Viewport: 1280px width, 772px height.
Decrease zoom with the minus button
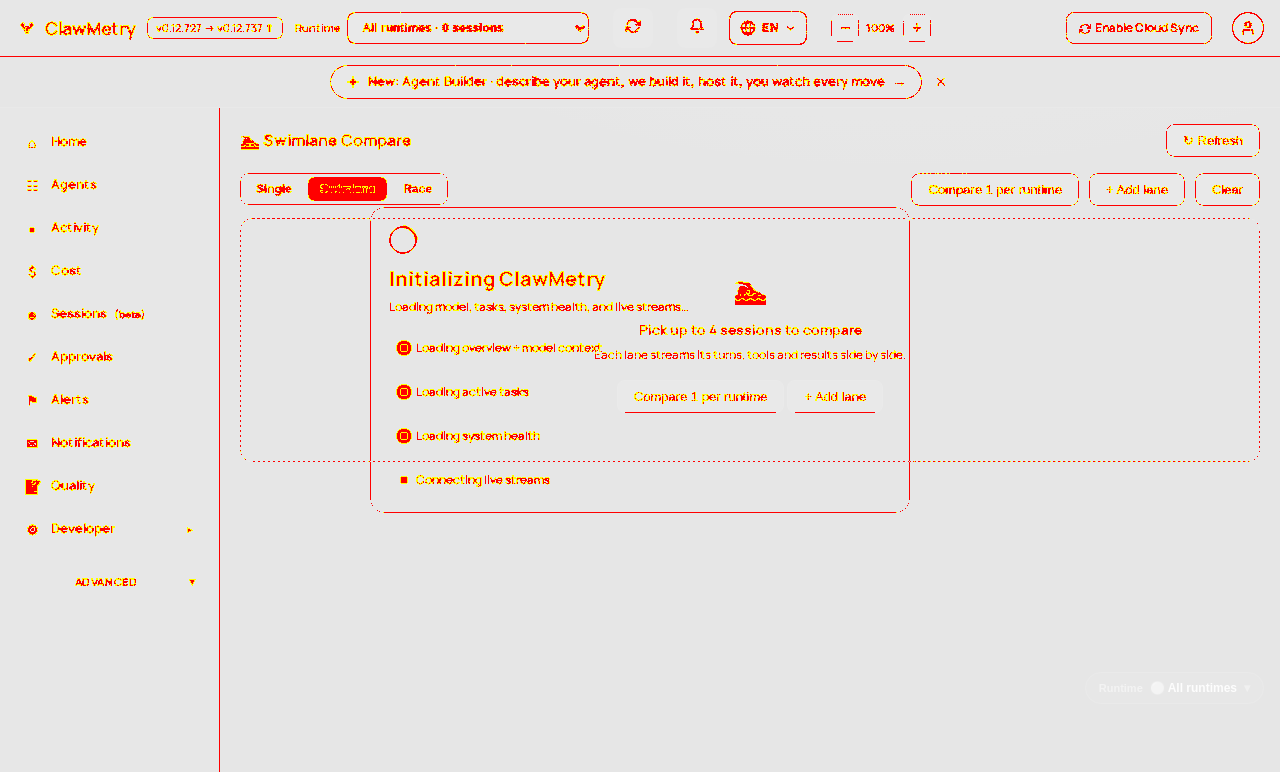click(845, 28)
